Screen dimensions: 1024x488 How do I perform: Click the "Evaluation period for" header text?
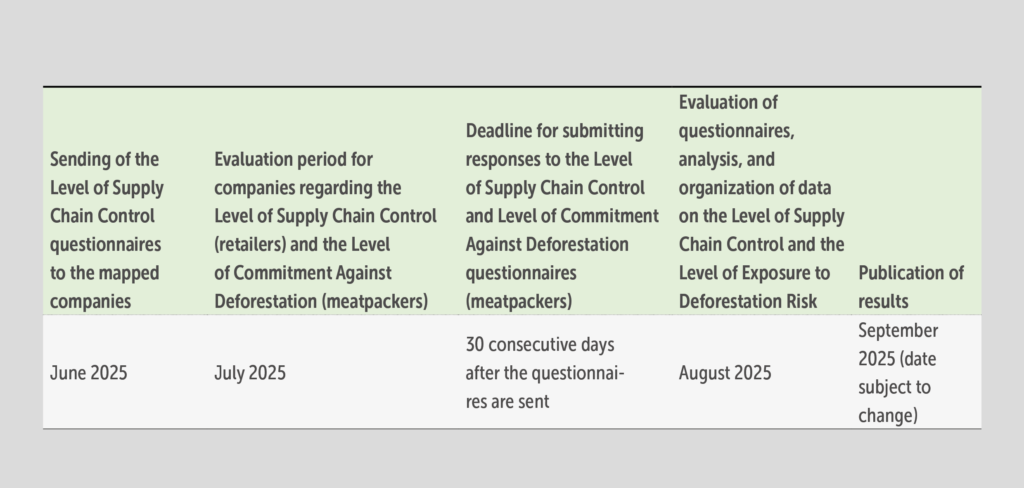(294, 159)
